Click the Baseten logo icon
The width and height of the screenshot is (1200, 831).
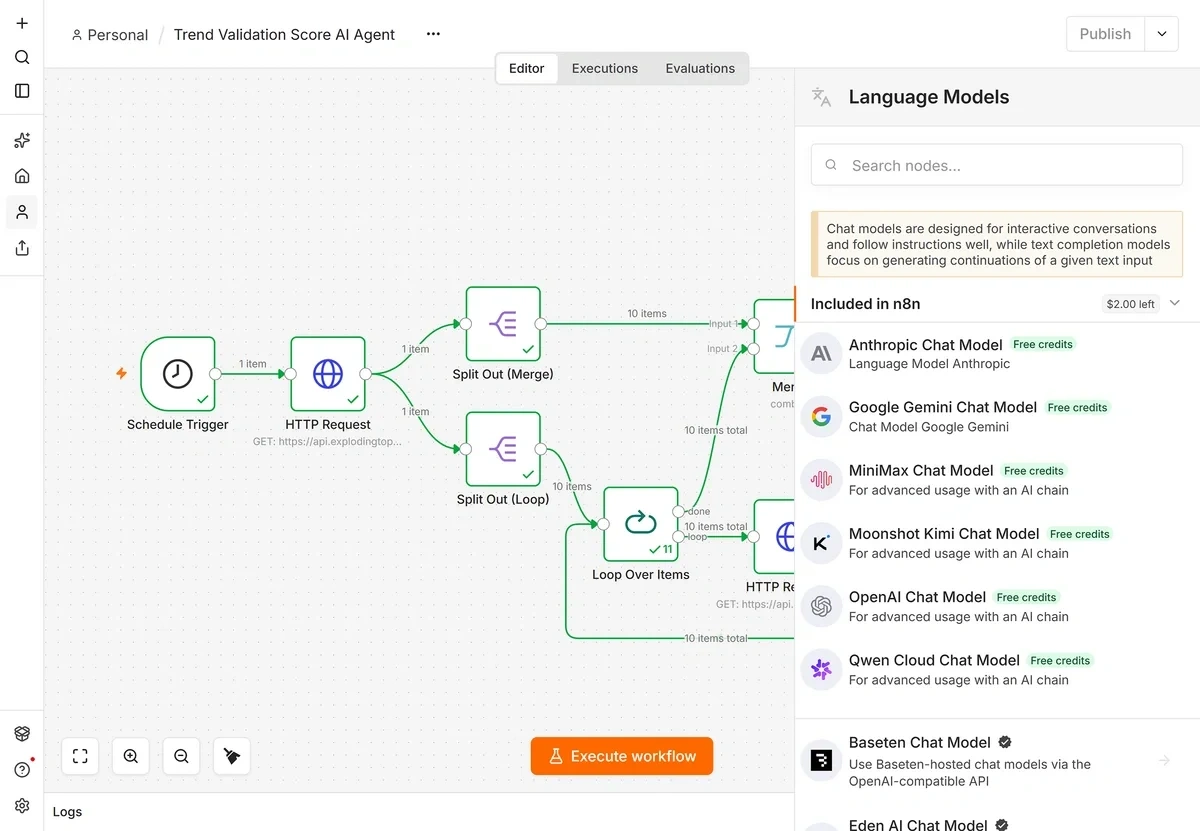(821, 761)
